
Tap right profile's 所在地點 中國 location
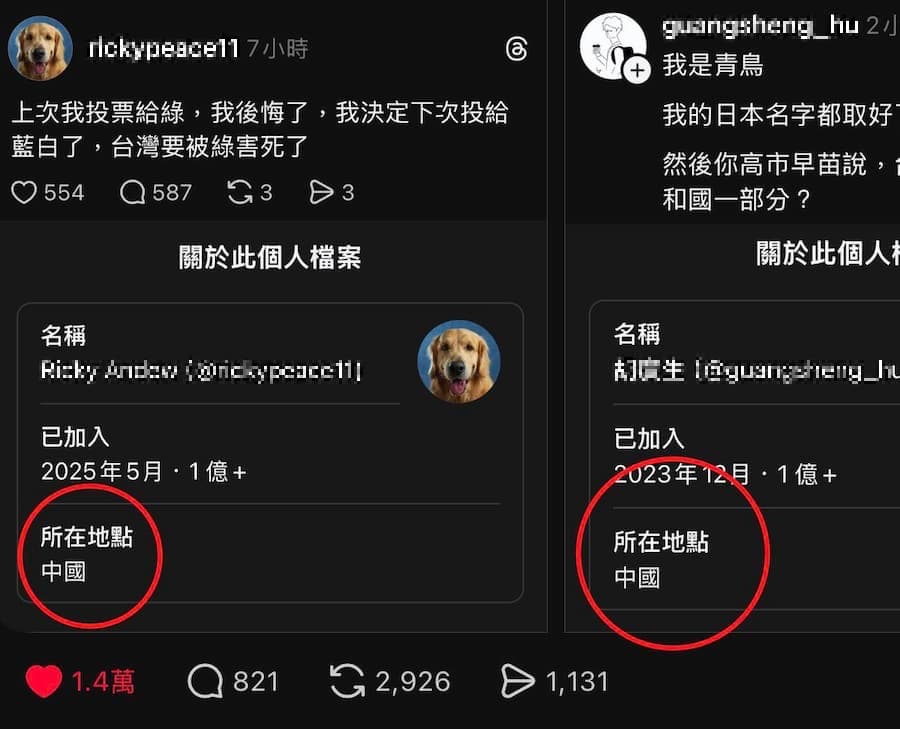[x=661, y=560]
